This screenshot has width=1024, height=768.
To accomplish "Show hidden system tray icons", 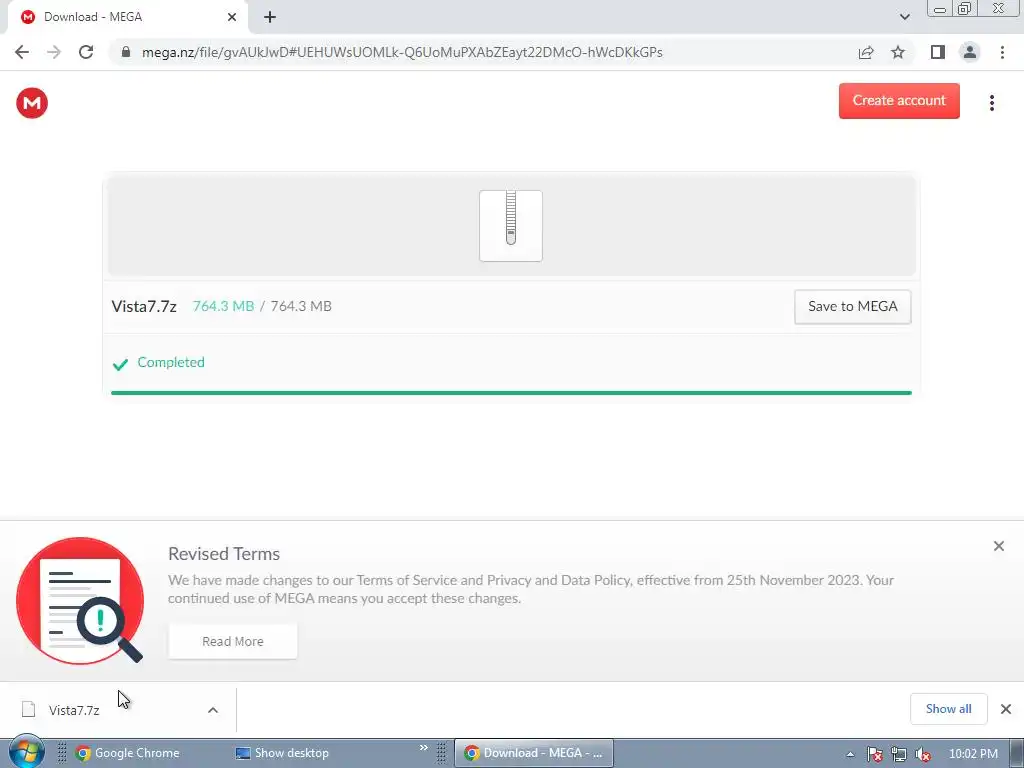I will [850, 754].
